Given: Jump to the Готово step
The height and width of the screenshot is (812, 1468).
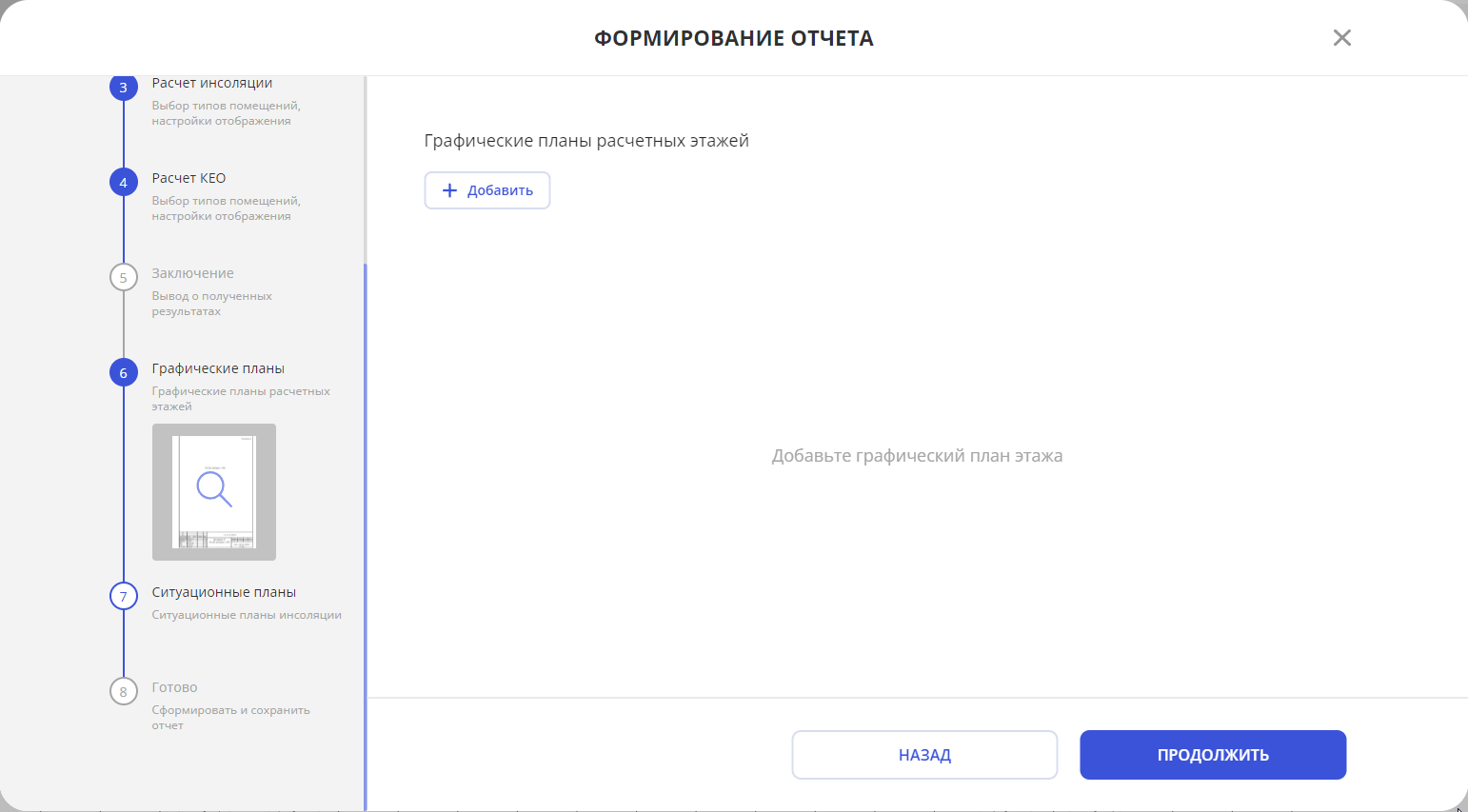Looking at the screenshot, I should (174, 687).
